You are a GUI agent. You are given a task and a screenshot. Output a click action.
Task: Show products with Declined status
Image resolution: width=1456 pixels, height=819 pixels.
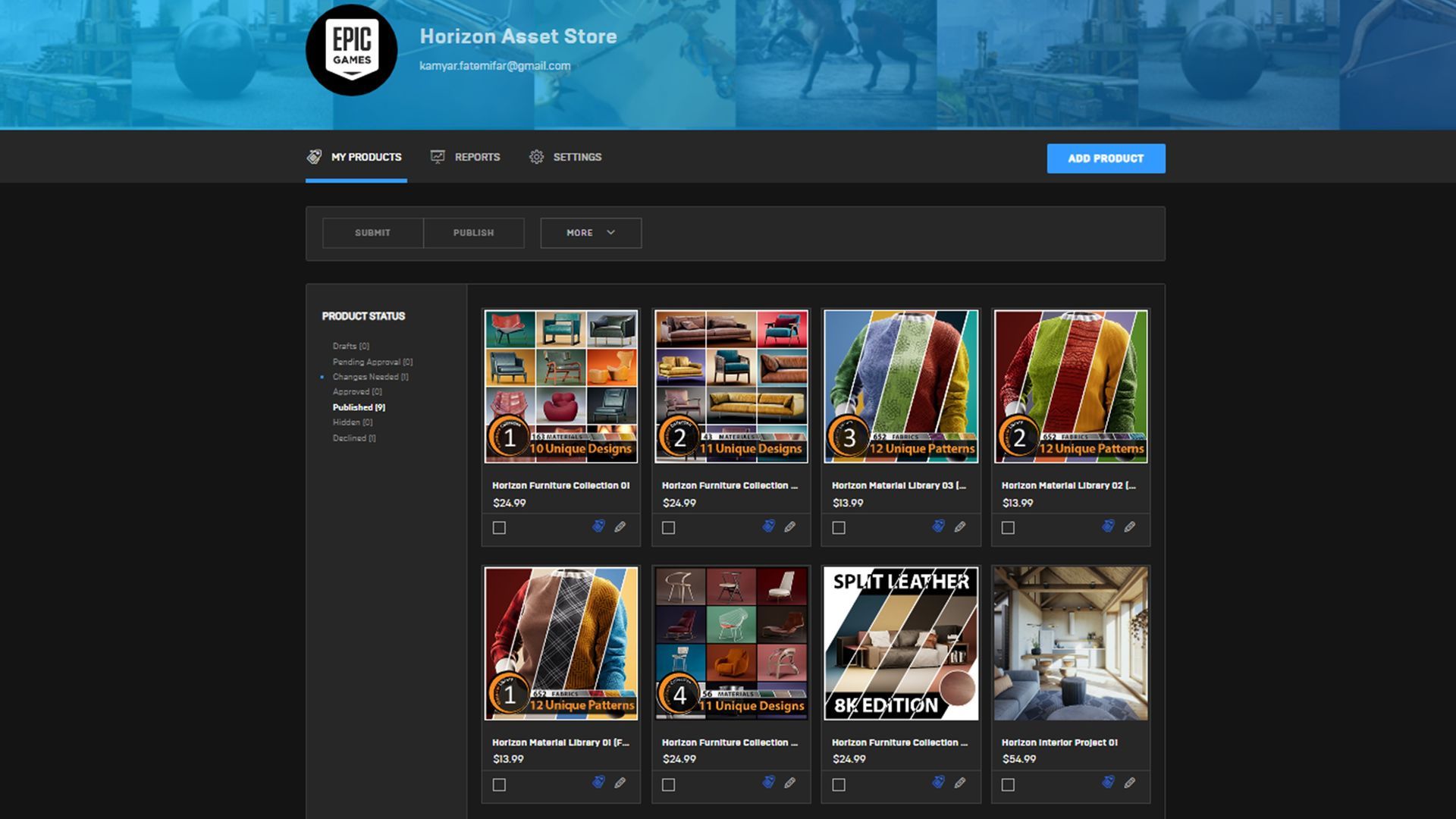[354, 438]
